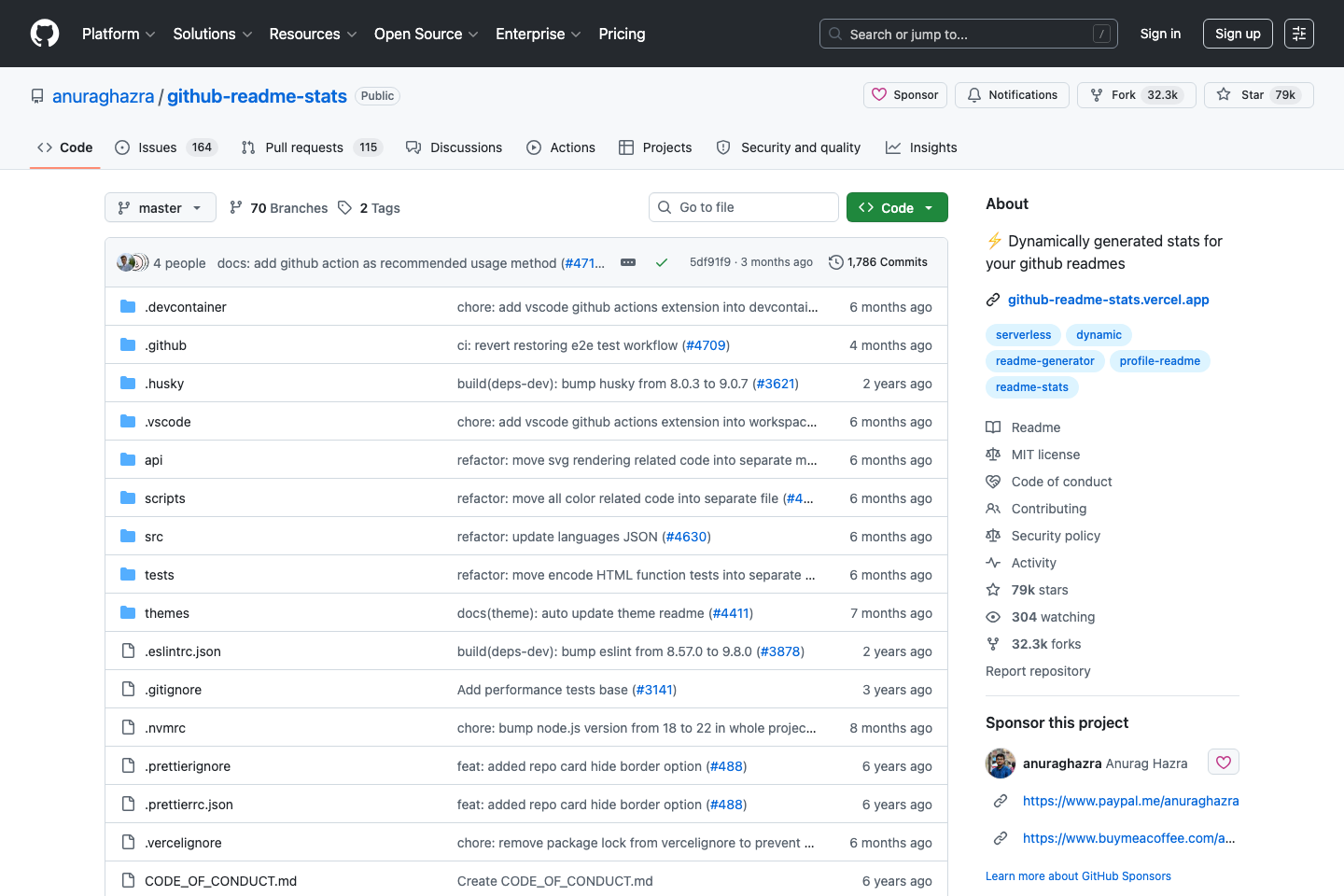Visit github-readme-stats.vercel.app link
This screenshot has width=1344, height=896.
point(1108,299)
